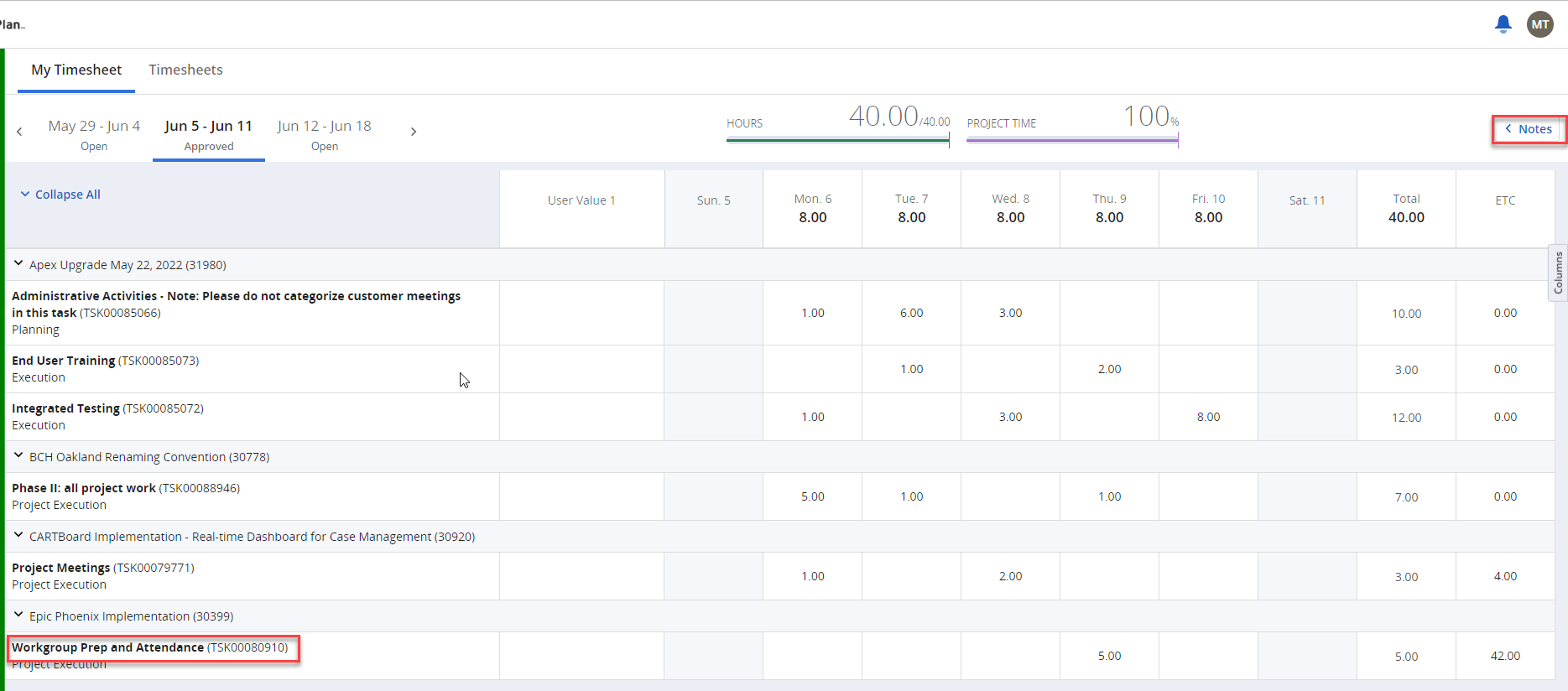Image resolution: width=1568 pixels, height=691 pixels.
Task: Switch to the Timesheets tab
Action: [x=185, y=70]
